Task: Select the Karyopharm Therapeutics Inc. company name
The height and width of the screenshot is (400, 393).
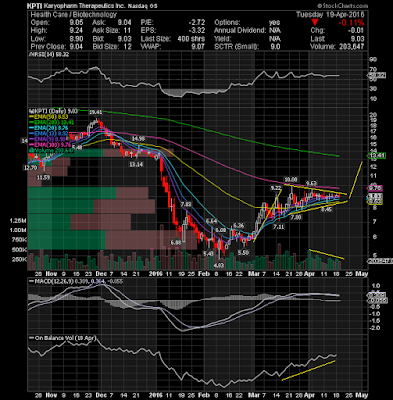Action: [x=86, y=6]
